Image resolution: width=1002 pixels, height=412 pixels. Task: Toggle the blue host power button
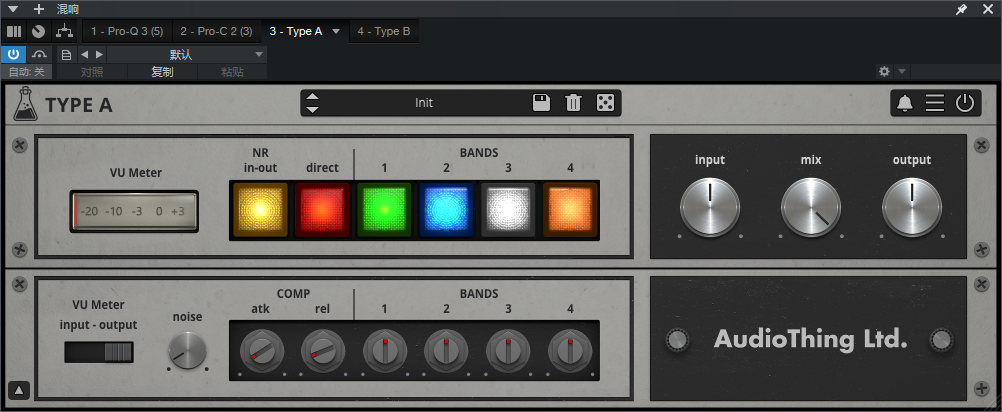[x=13, y=55]
